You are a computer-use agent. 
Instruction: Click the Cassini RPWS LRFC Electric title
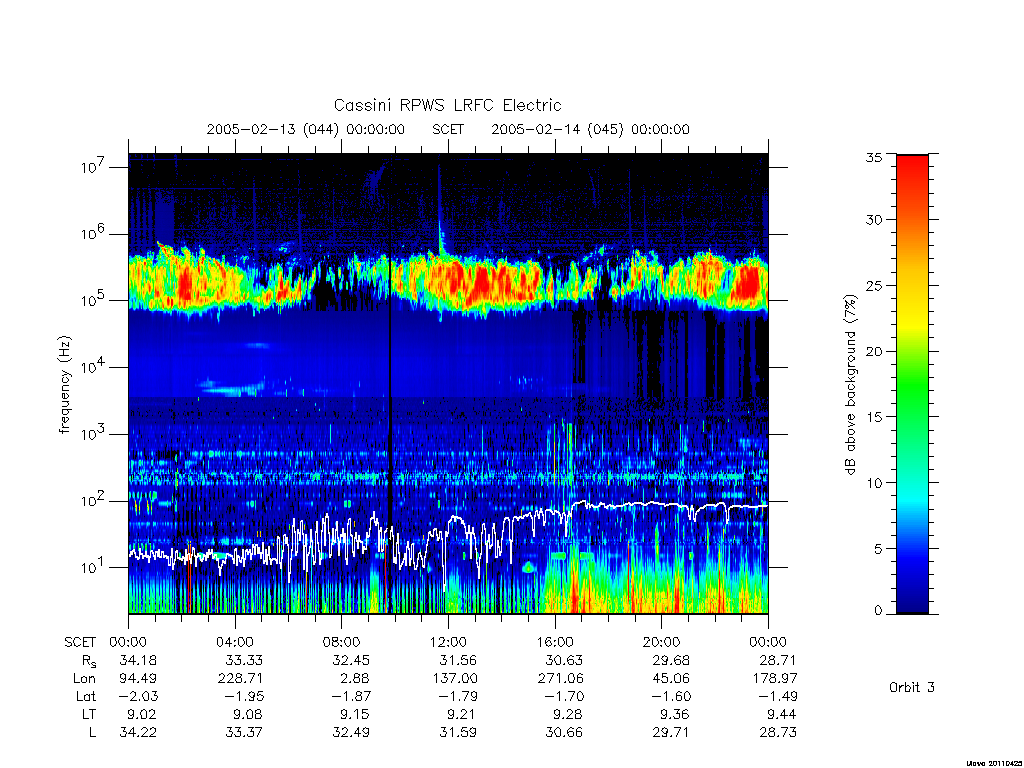point(447,105)
